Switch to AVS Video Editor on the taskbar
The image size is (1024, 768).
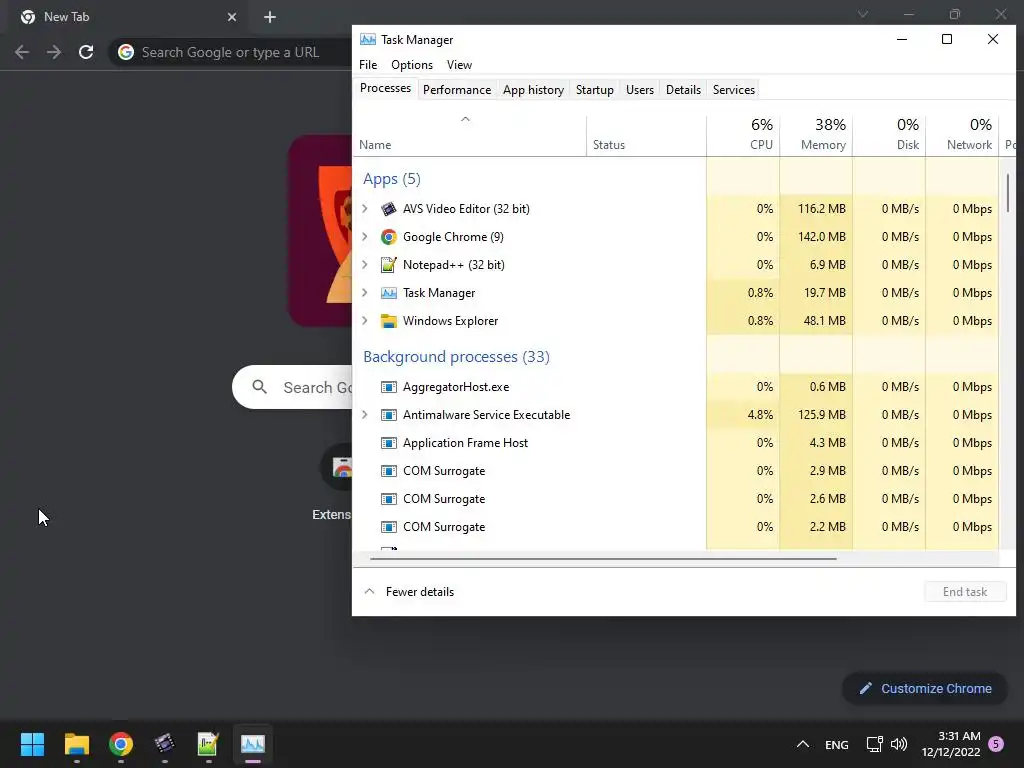[x=165, y=744]
